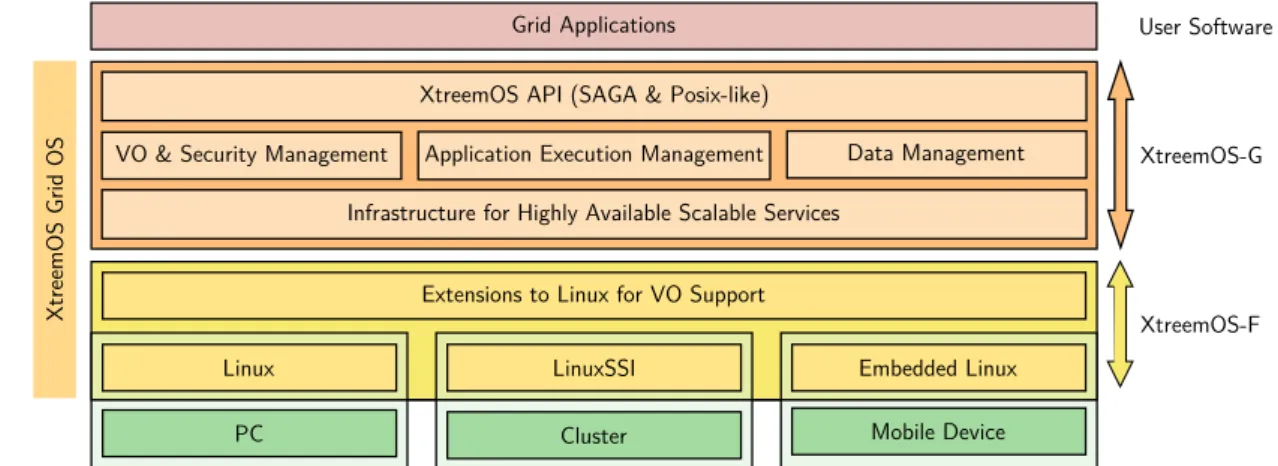Click the orange double-headed arrow by XtreemOS-G
The height and width of the screenshot is (466, 1278).
1122,154
